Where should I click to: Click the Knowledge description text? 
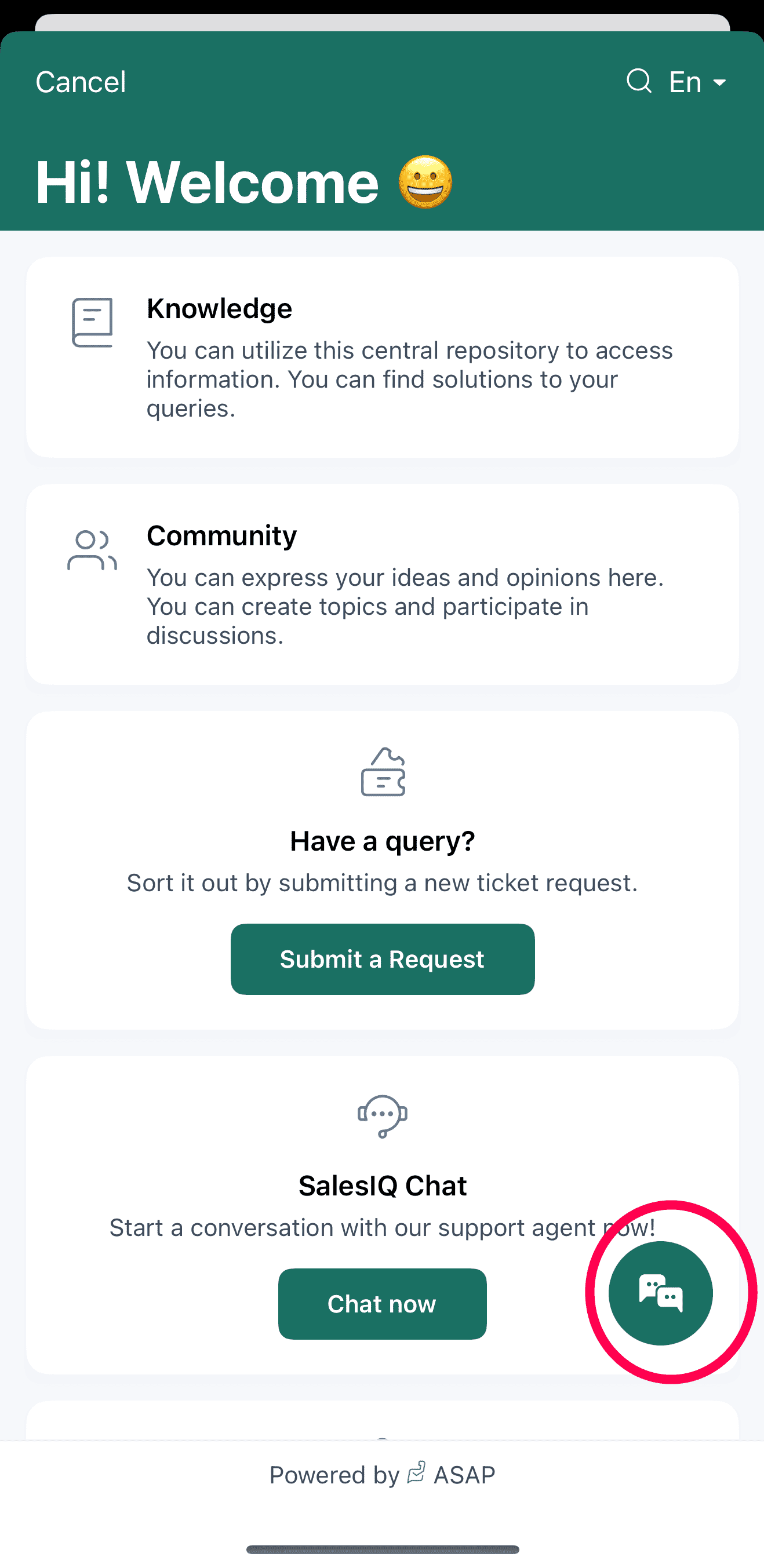click(410, 379)
